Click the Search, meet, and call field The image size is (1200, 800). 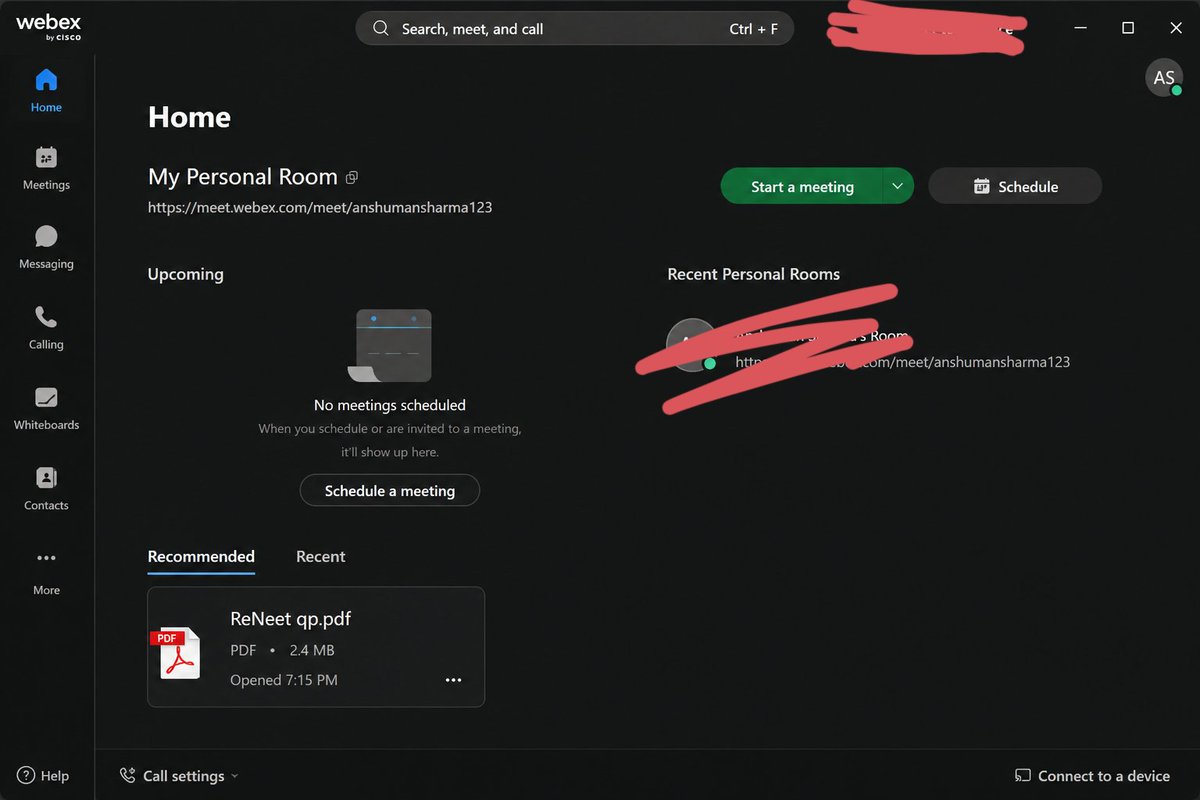point(575,28)
